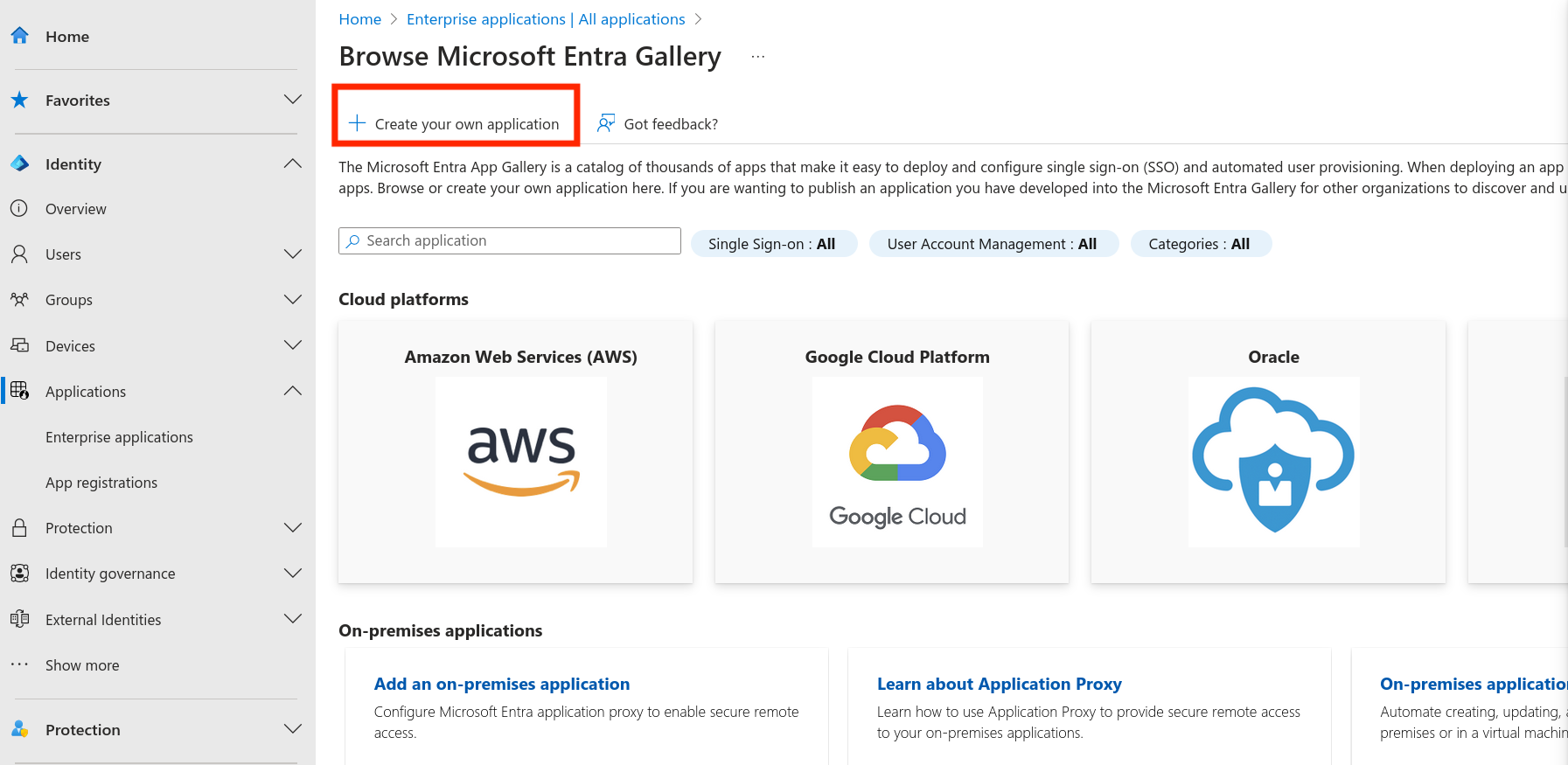Image resolution: width=1568 pixels, height=765 pixels.
Task: Select App registrations in sidebar
Action: (x=101, y=483)
